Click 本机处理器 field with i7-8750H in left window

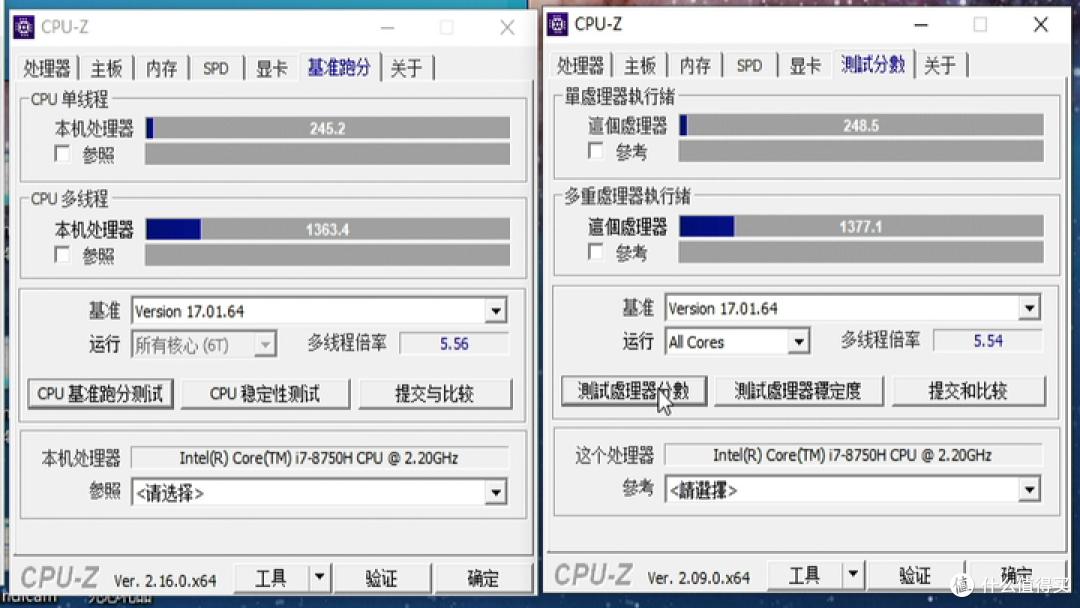click(319, 458)
